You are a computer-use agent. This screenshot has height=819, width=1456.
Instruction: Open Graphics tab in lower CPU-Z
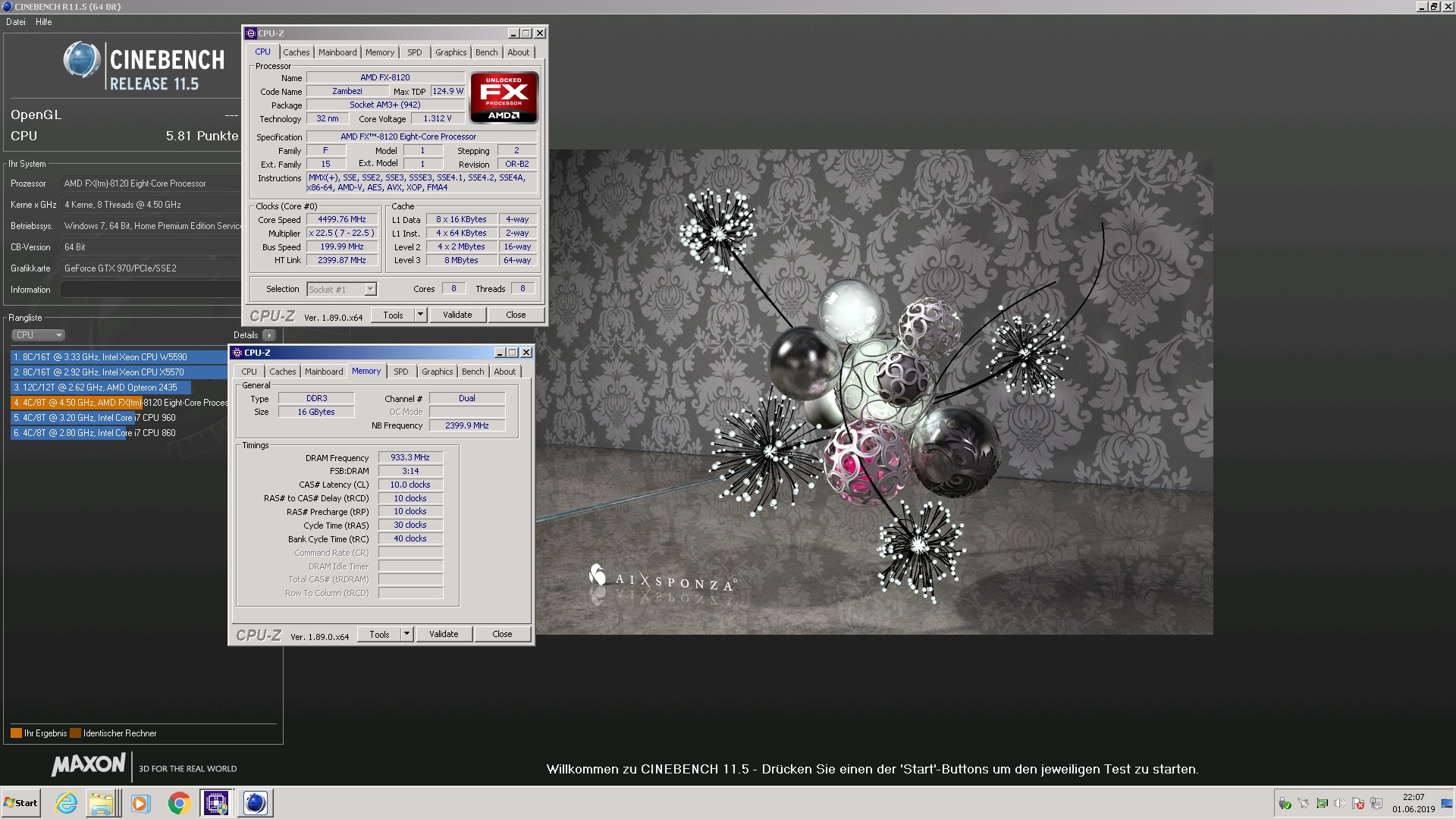(x=438, y=372)
